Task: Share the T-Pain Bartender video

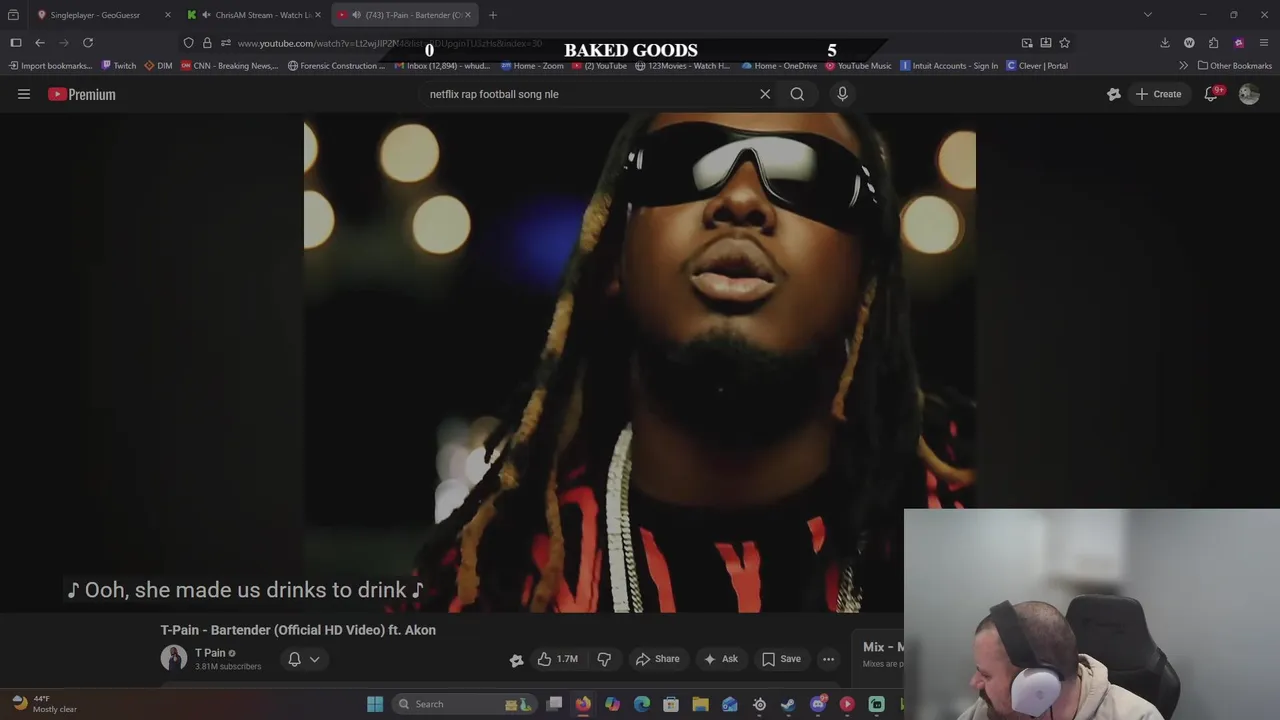Action: point(657,659)
